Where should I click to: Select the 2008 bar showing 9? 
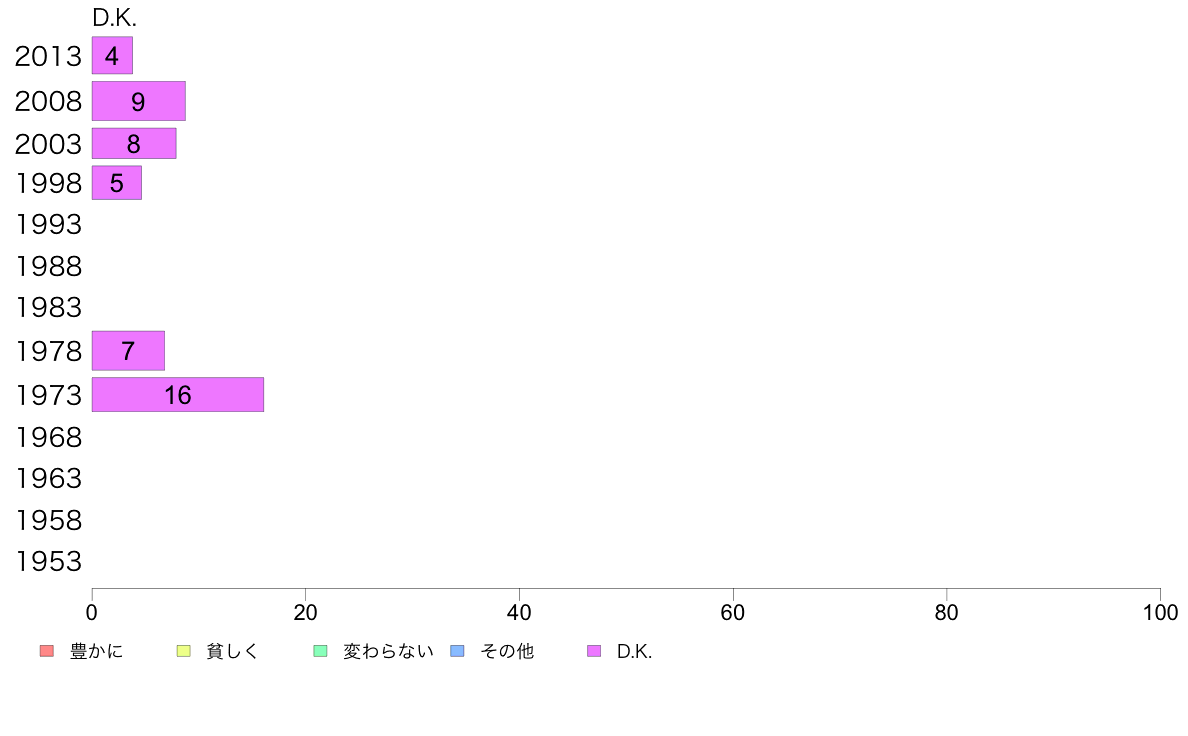click(x=139, y=101)
